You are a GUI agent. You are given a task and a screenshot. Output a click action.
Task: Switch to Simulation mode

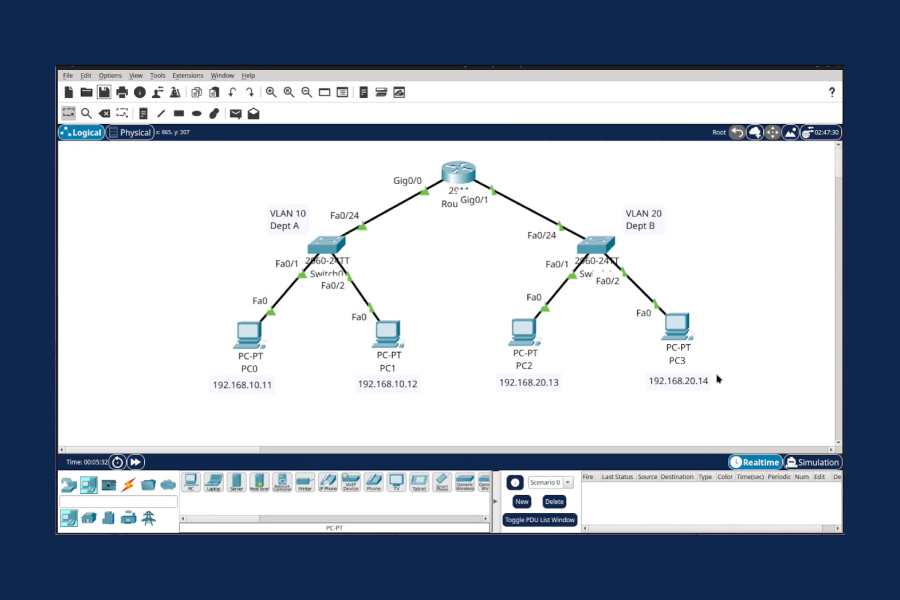click(812, 462)
